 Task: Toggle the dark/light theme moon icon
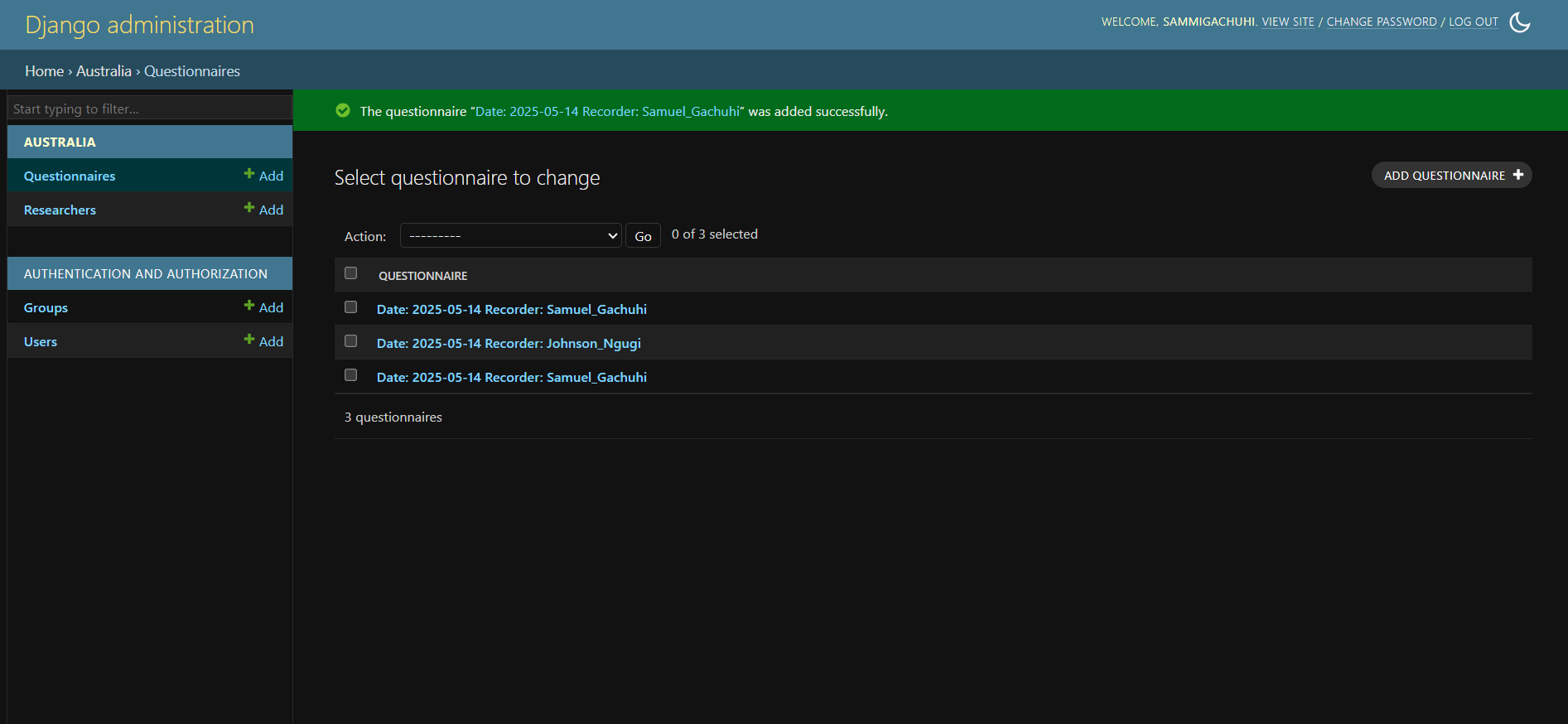1519,22
